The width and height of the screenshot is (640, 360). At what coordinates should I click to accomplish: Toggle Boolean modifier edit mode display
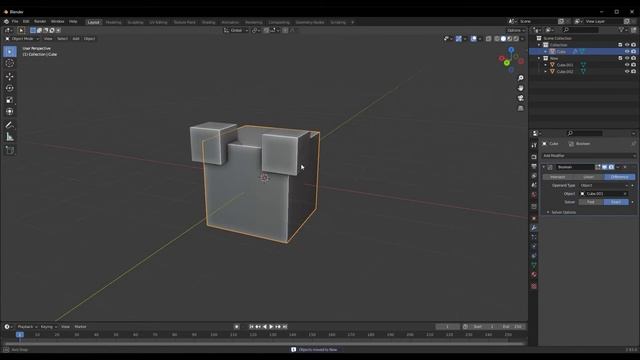point(598,167)
